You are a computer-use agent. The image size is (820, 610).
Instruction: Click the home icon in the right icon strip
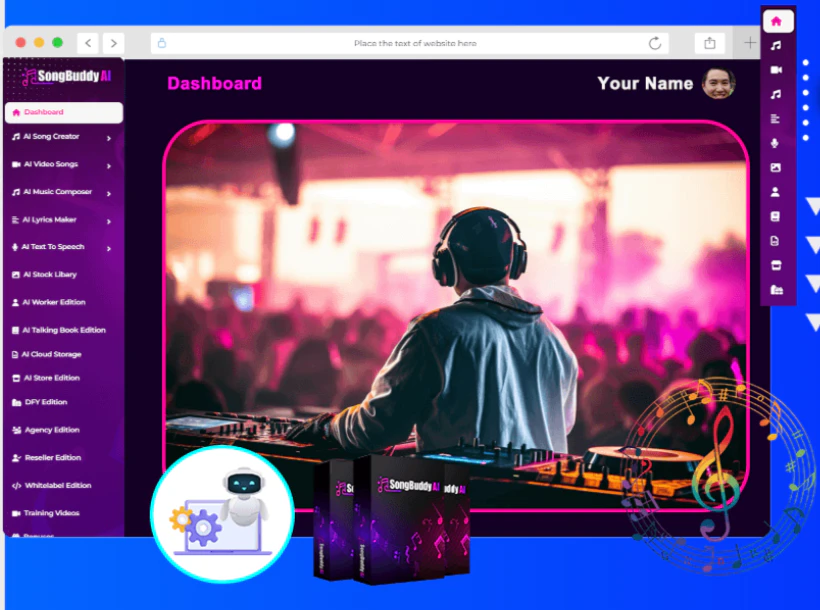[778, 21]
